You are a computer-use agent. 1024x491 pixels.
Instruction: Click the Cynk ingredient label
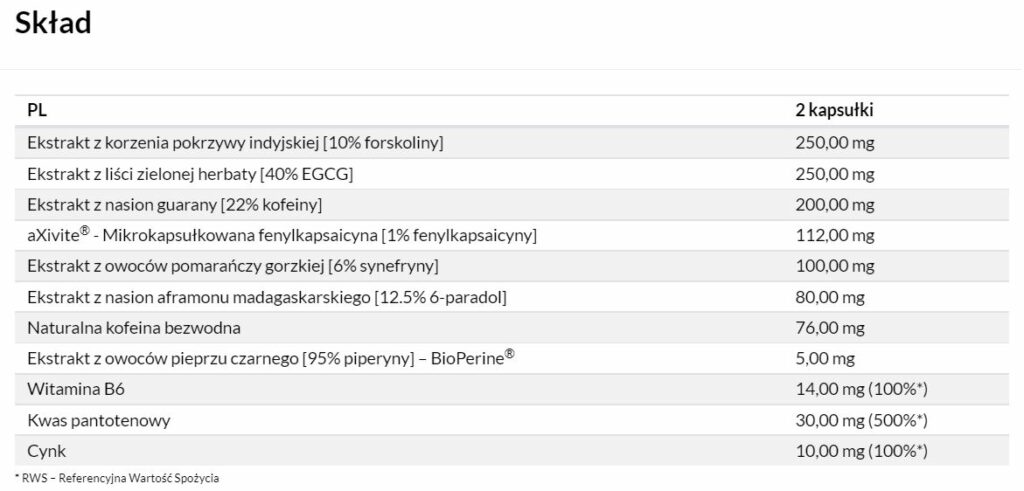[x=47, y=452]
